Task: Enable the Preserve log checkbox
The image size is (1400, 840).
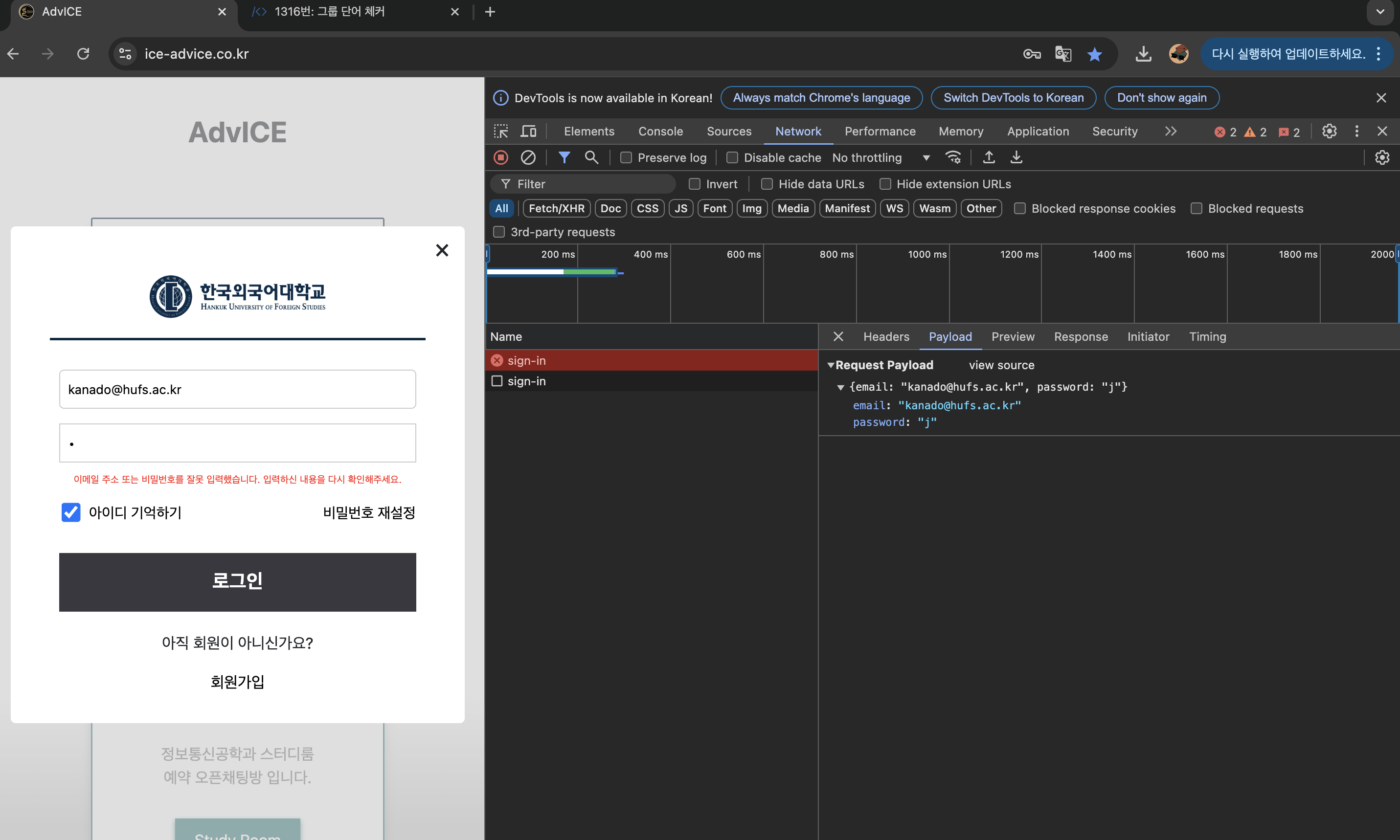Action: coord(626,158)
